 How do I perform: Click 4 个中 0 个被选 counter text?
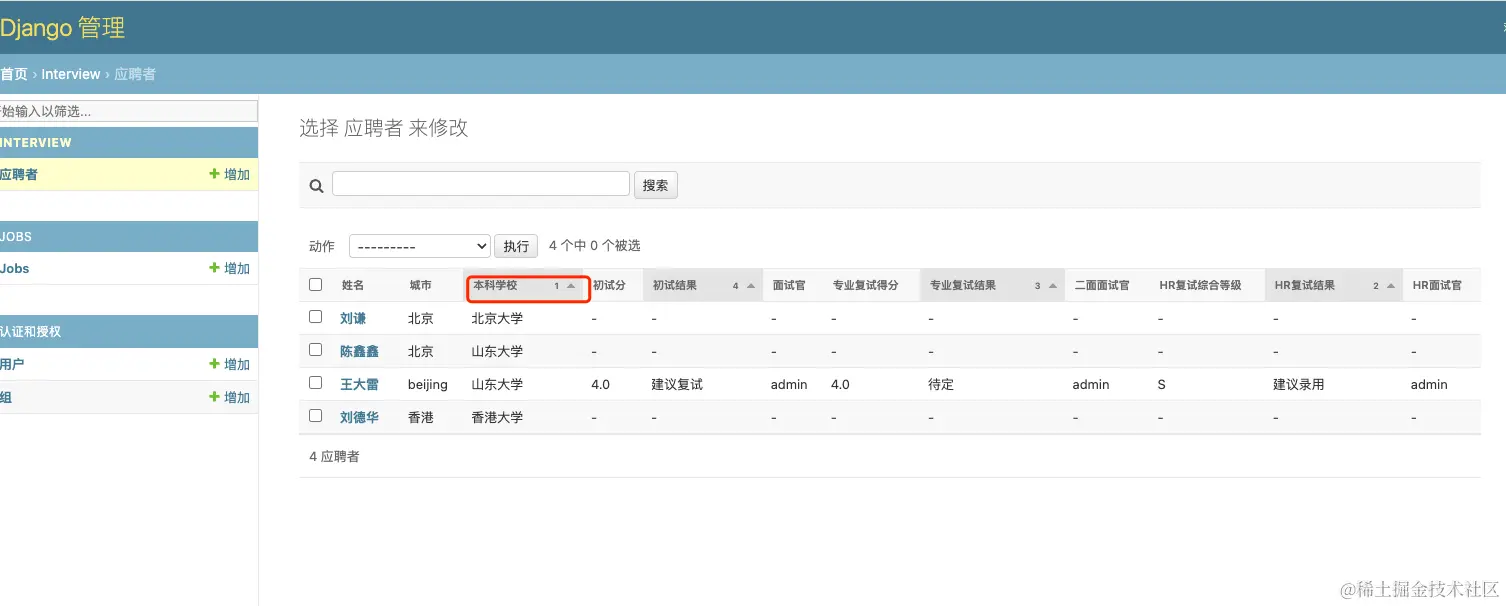click(x=595, y=245)
